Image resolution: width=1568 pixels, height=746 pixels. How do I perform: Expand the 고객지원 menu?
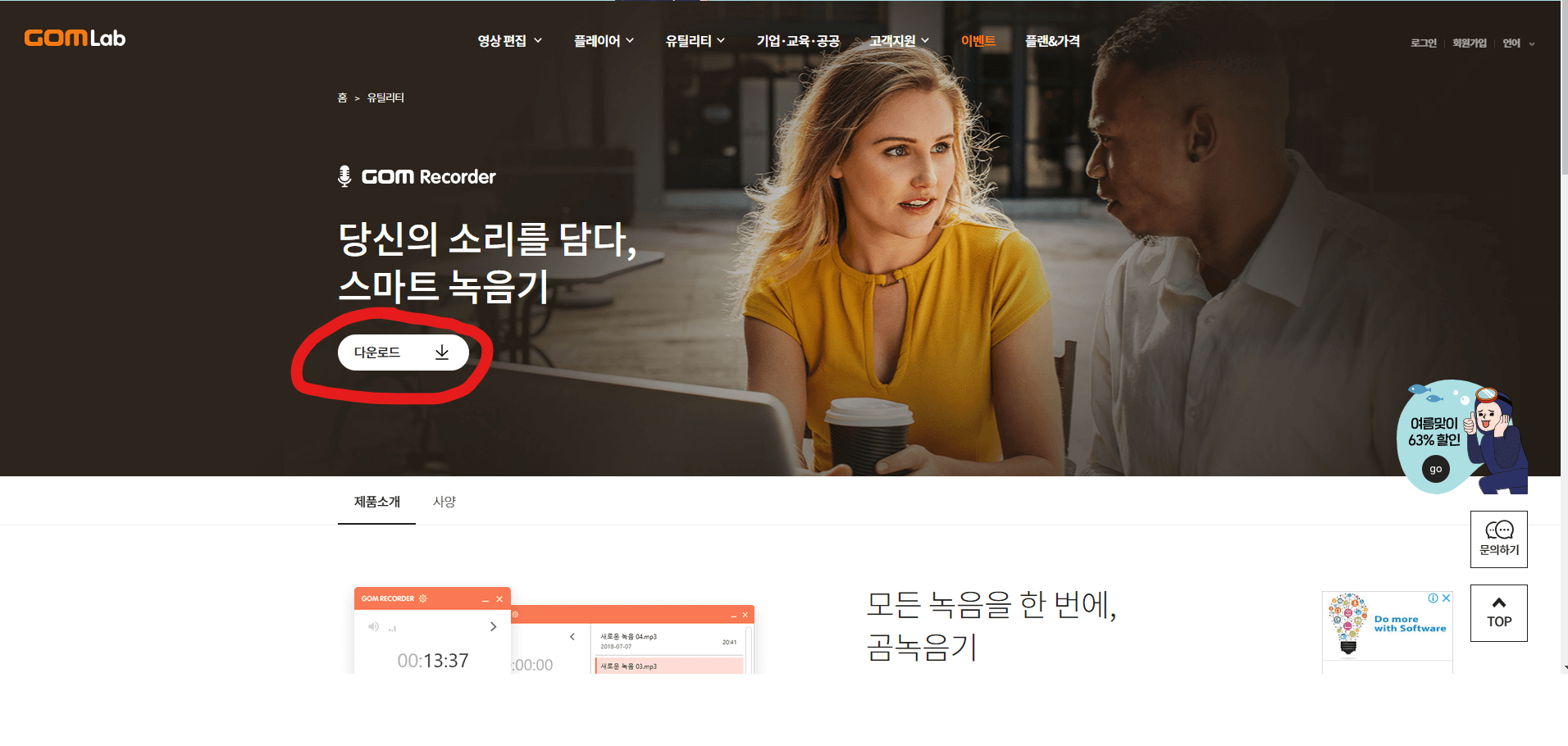pyautogui.click(x=899, y=40)
